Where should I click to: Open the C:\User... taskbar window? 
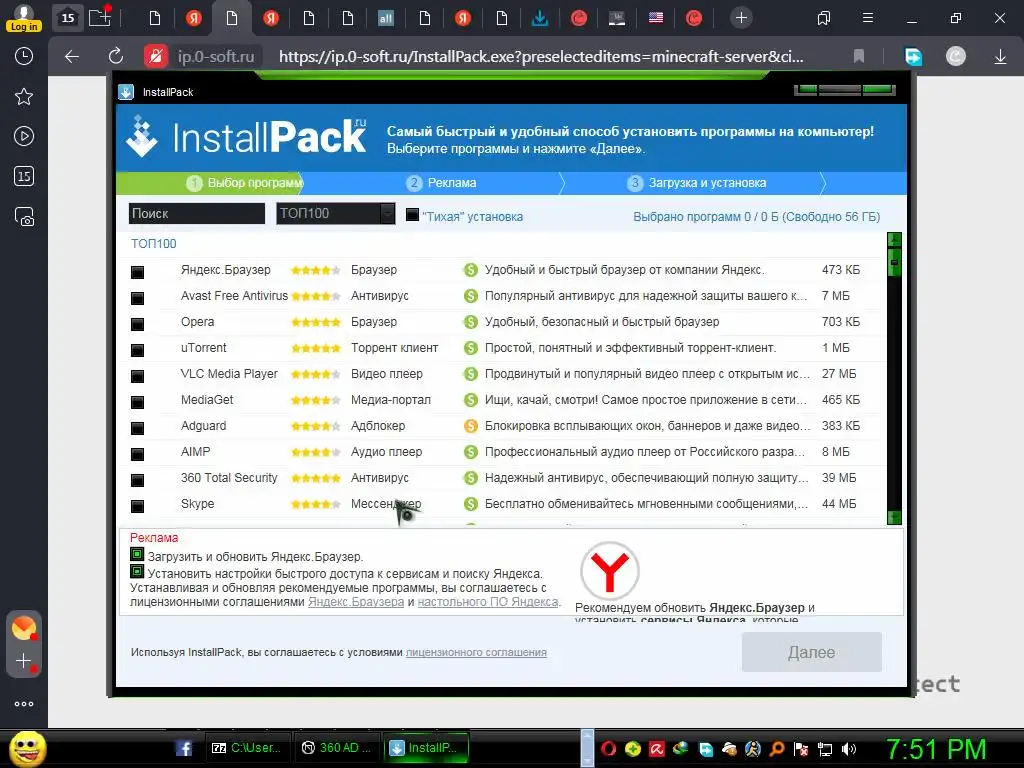pos(248,748)
